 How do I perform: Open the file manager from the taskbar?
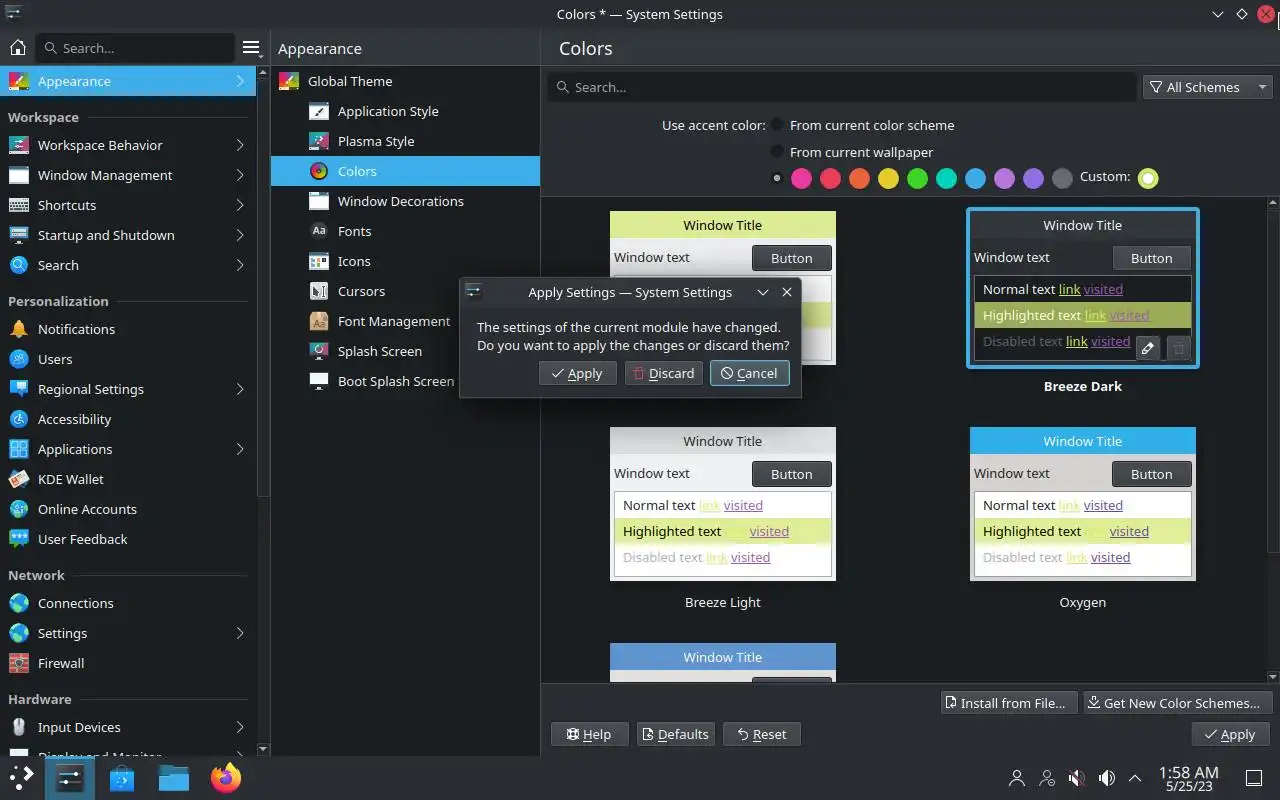pos(173,777)
